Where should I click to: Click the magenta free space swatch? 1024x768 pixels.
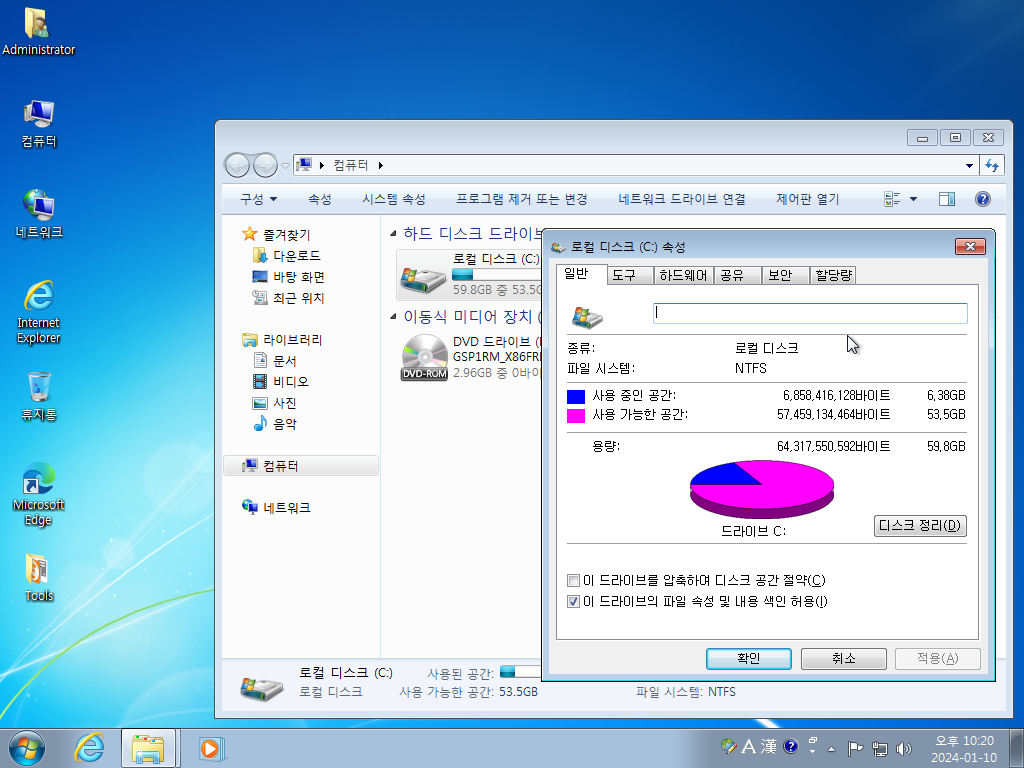pyautogui.click(x=575, y=415)
